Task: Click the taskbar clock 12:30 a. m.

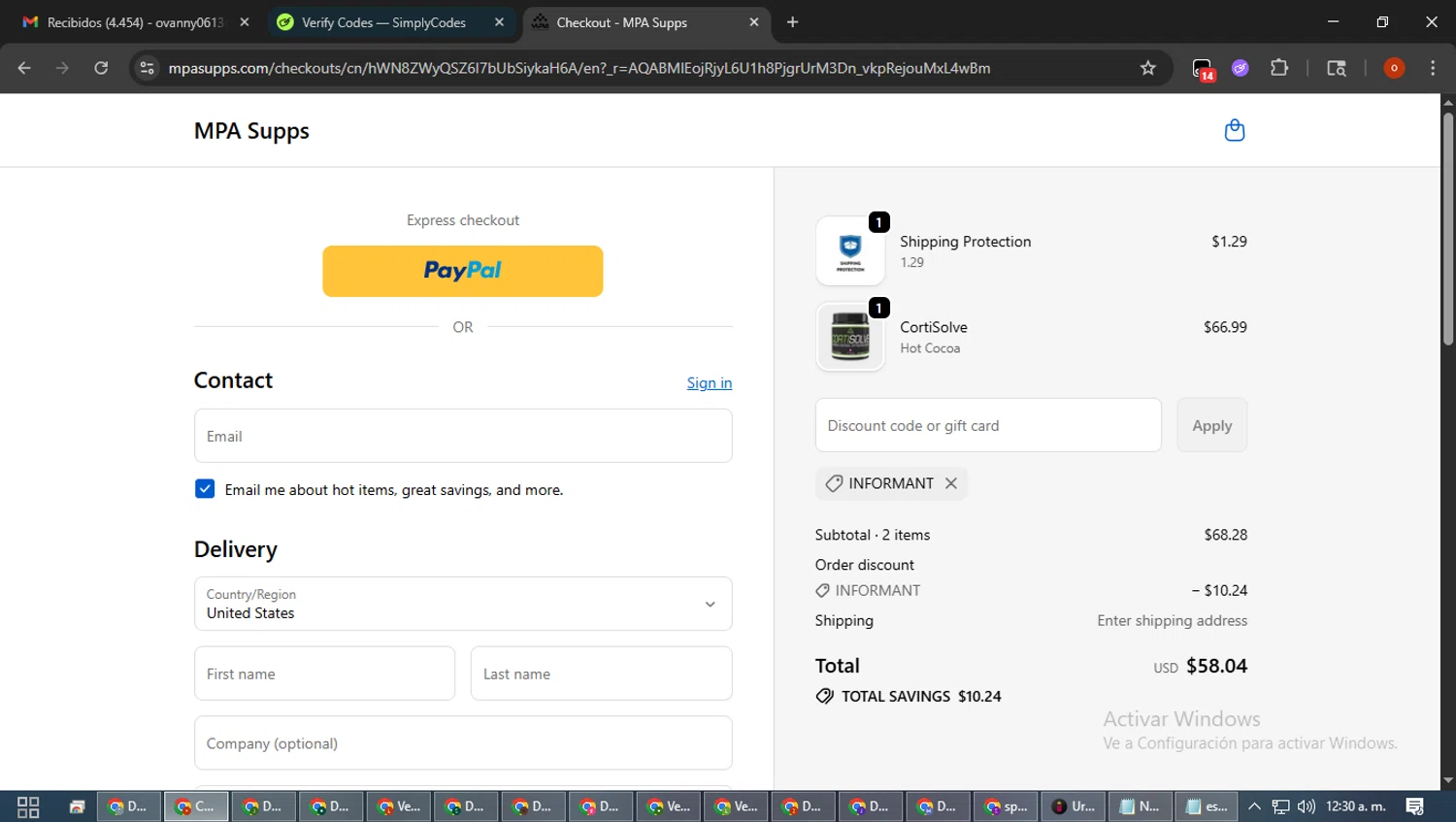Action: 1356,806
